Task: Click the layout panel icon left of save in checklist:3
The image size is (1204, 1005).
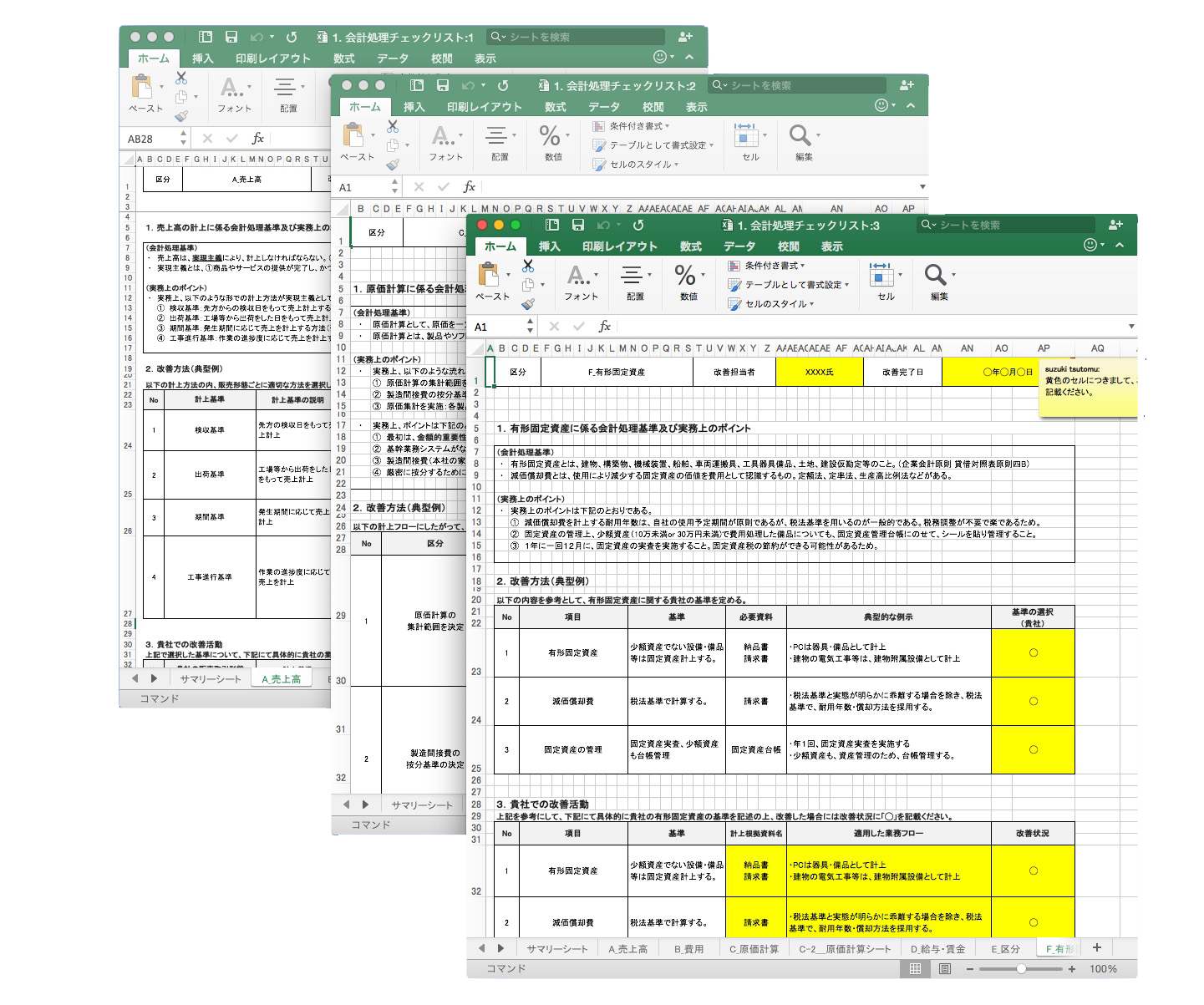Action: click(x=551, y=225)
